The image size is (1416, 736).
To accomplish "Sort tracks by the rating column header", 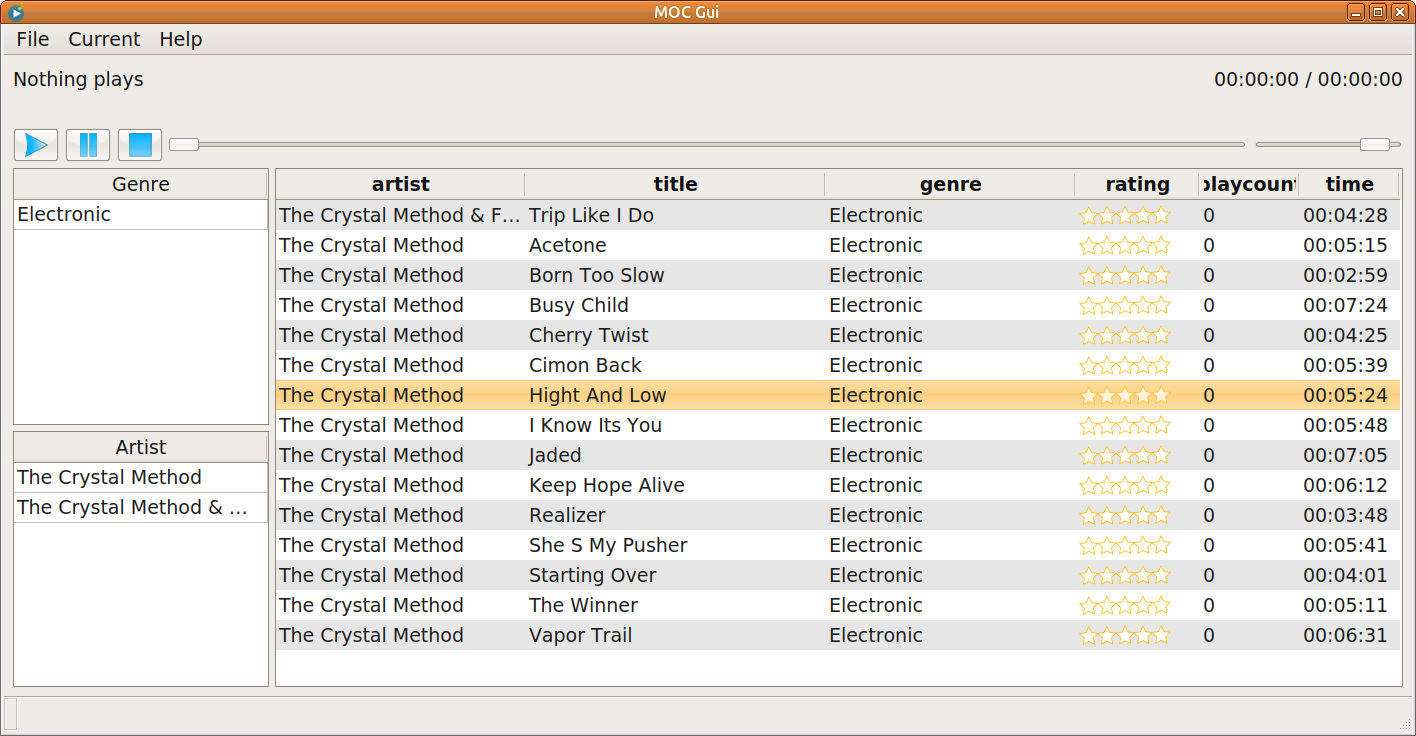I will click(x=1137, y=184).
